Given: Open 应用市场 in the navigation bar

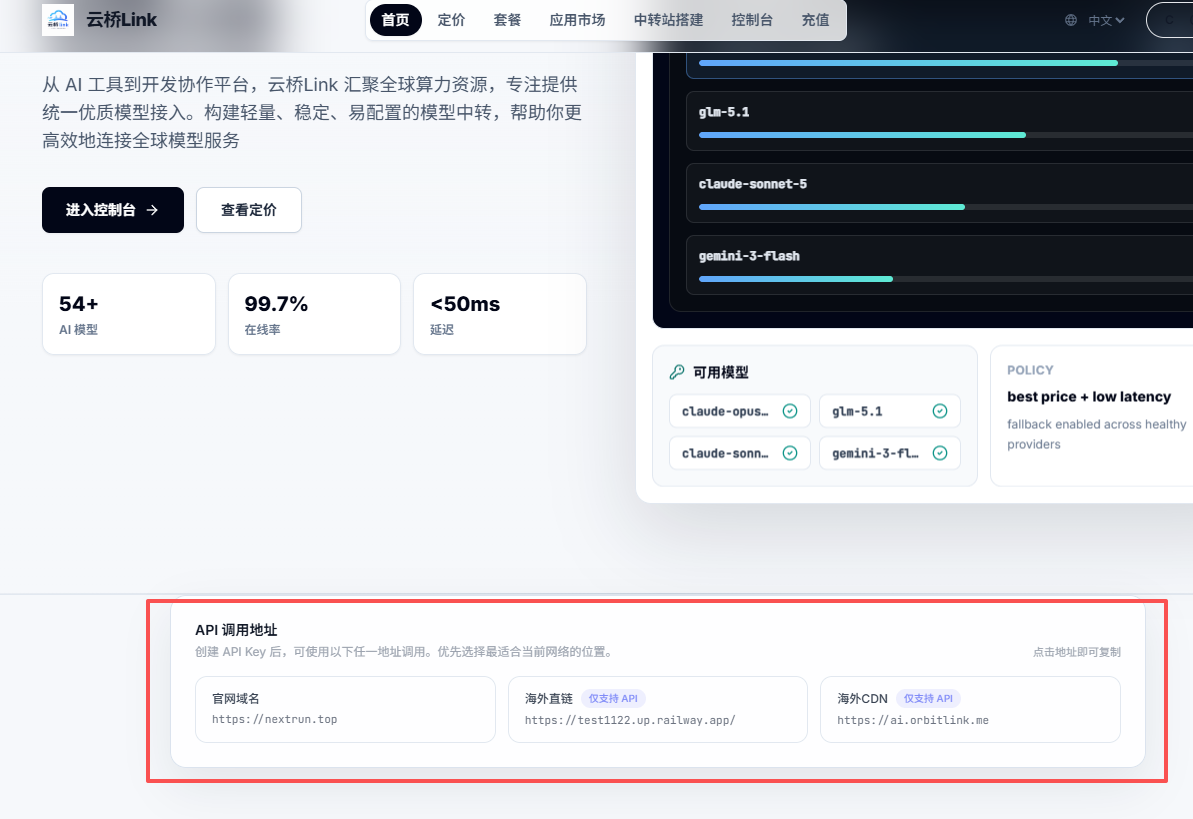Looking at the screenshot, I should (x=577, y=20).
